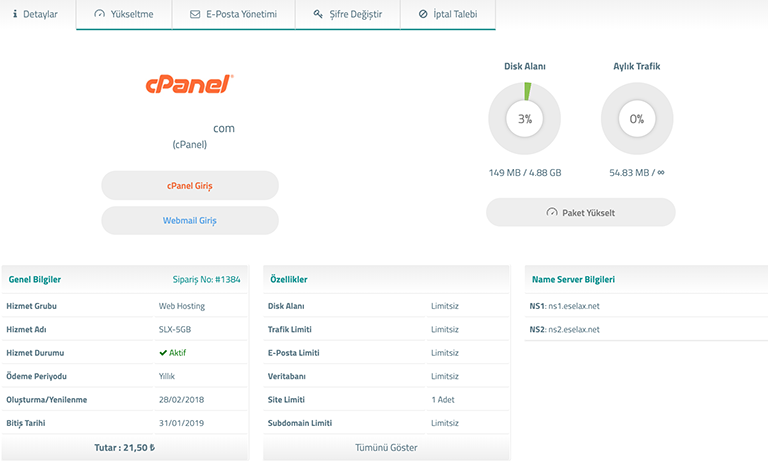The height and width of the screenshot is (472, 768).
Task: Click the Trafik Limiti row label
Action: click(289, 330)
